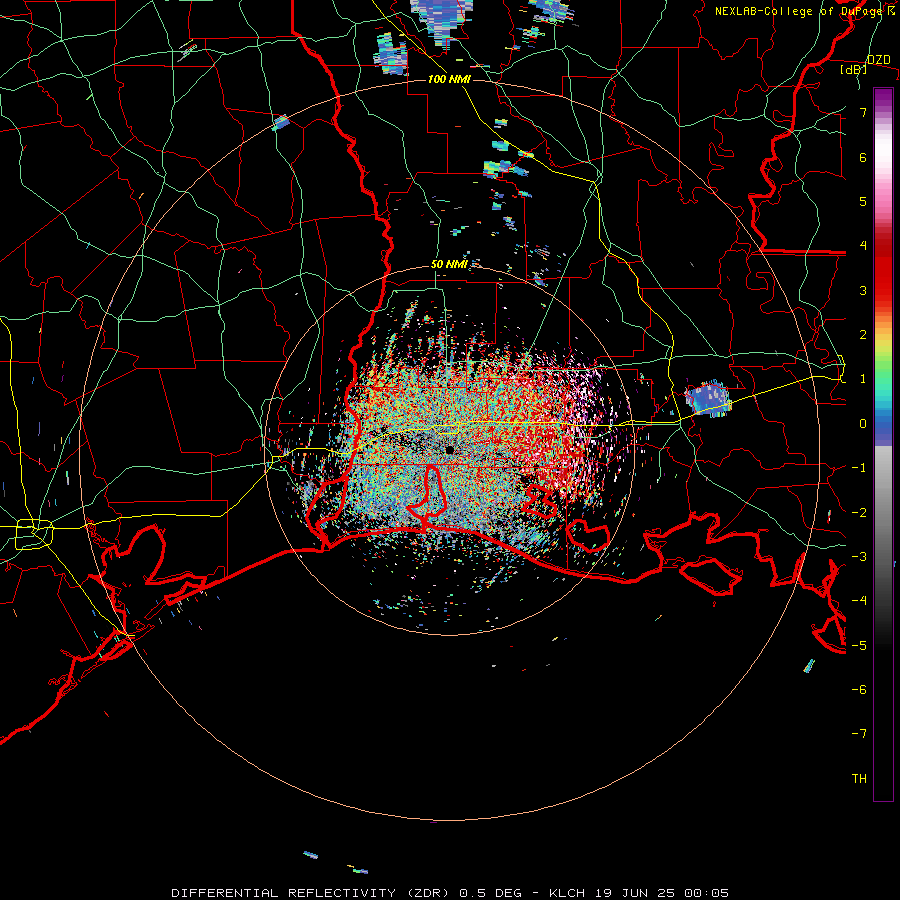Click the "-3" value on the dB scale
Image resolution: width=900 pixels, height=900 pixels.
(x=859, y=557)
